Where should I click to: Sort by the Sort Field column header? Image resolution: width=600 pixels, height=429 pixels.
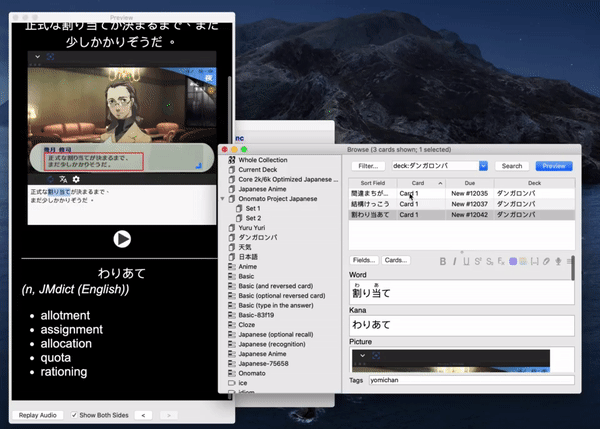click(x=373, y=183)
